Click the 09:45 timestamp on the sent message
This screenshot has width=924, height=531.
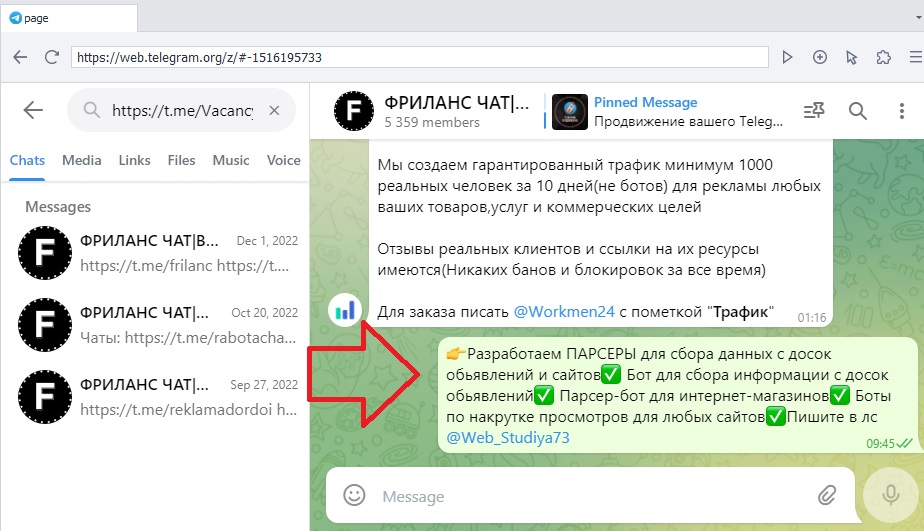[x=880, y=444]
